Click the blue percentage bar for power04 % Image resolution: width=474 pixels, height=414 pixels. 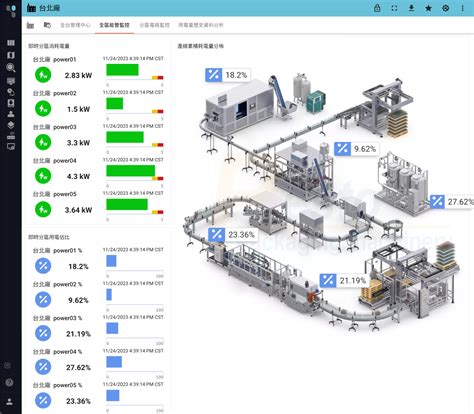click(x=114, y=362)
